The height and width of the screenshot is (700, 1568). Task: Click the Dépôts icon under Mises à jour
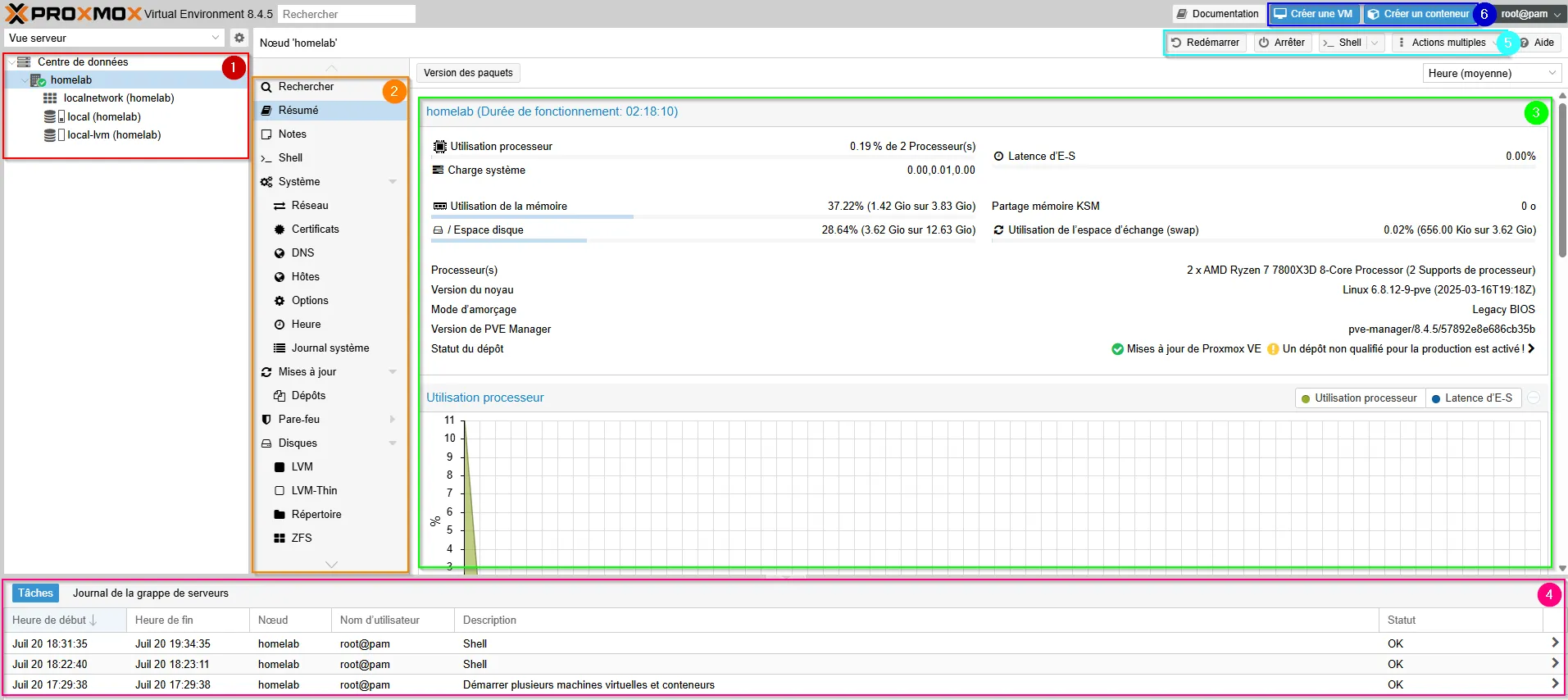click(x=280, y=396)
